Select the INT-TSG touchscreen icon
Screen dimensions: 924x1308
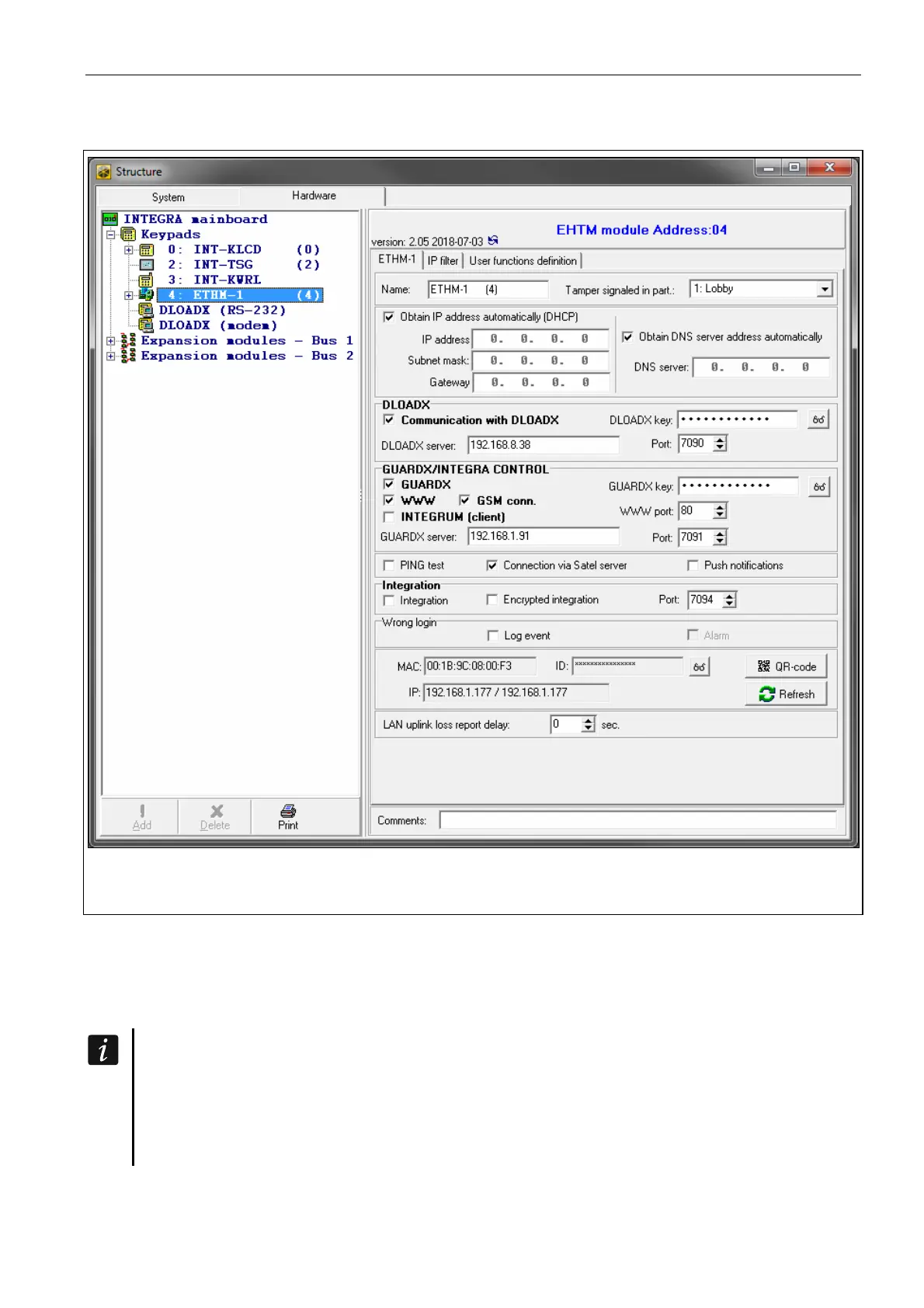[x=146, y=265]
